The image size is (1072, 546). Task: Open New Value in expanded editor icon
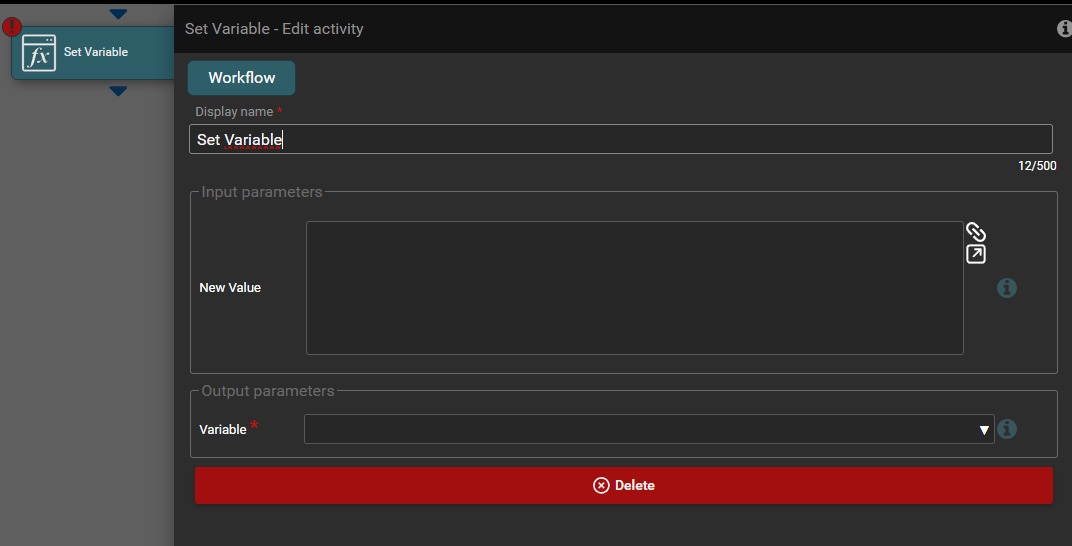[x=976, y=254]
